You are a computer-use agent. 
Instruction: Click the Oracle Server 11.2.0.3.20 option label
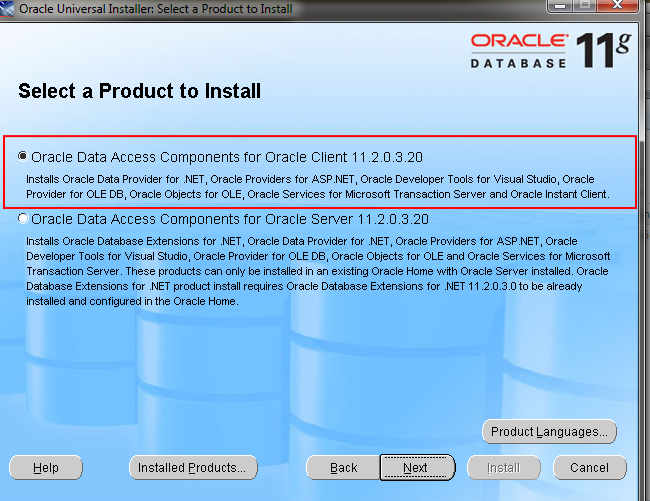(230, 219)
